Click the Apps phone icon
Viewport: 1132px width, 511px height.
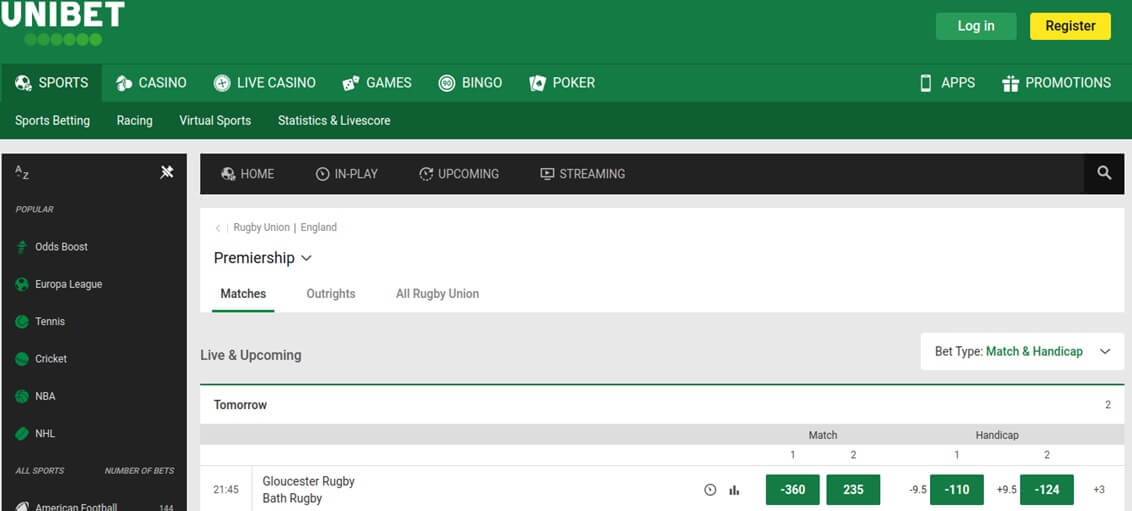click(926, 83)
